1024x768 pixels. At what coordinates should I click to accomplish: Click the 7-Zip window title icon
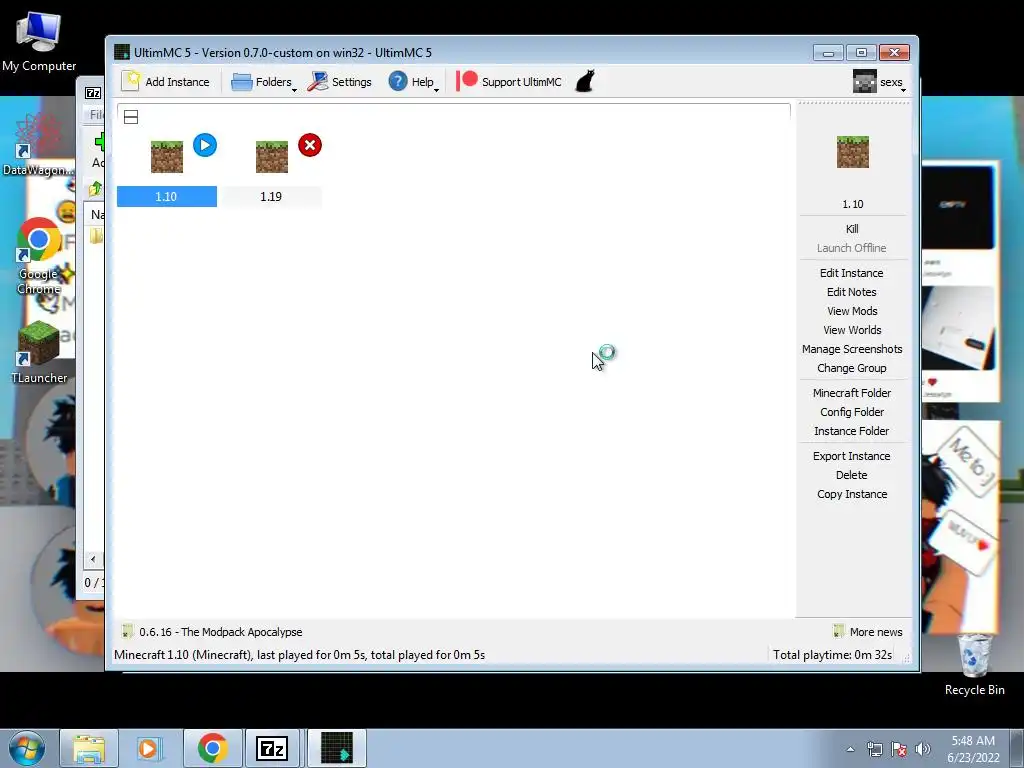click(x=93, y=93)
